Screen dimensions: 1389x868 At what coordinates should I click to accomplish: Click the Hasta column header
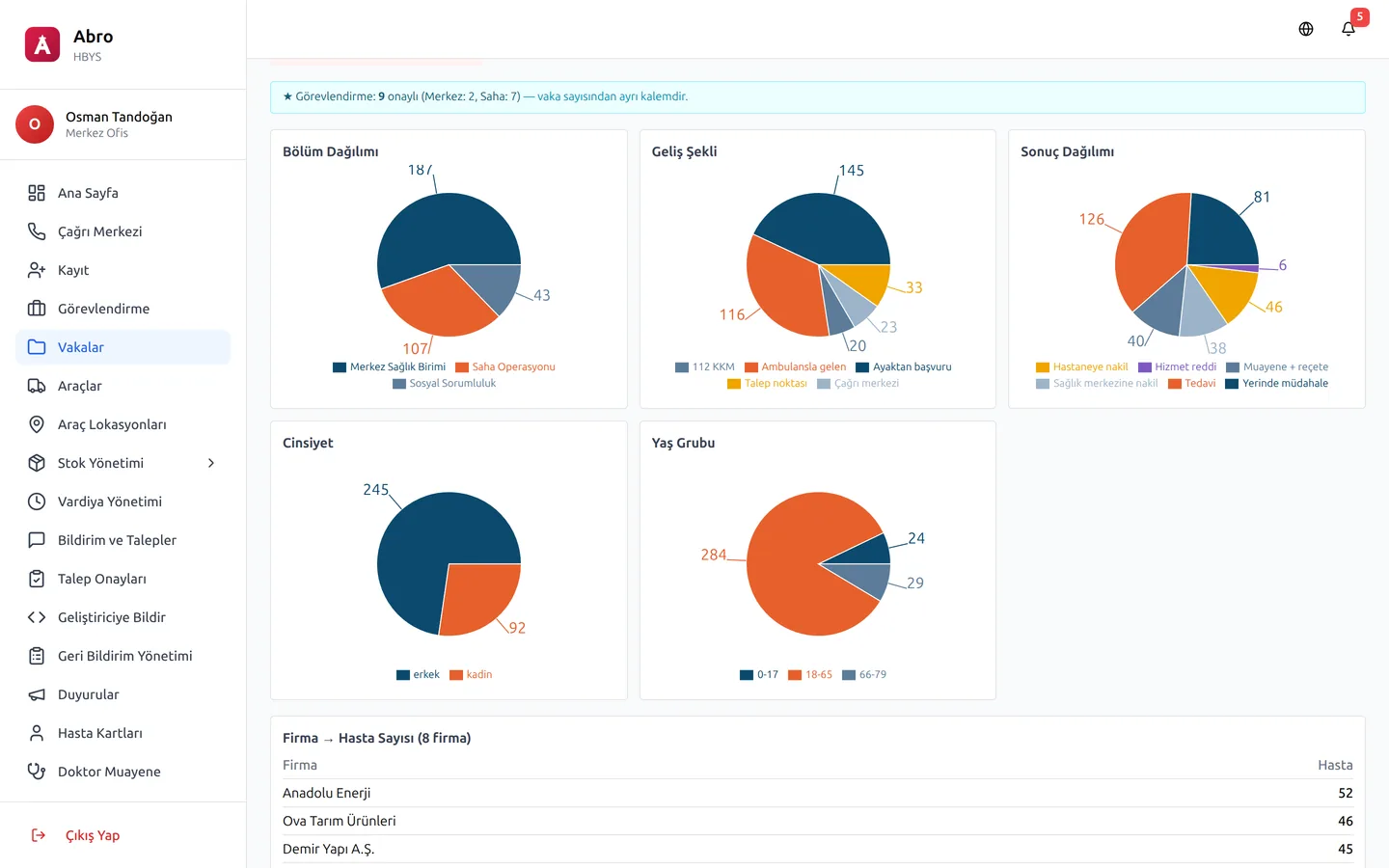tap(1335, 765)
